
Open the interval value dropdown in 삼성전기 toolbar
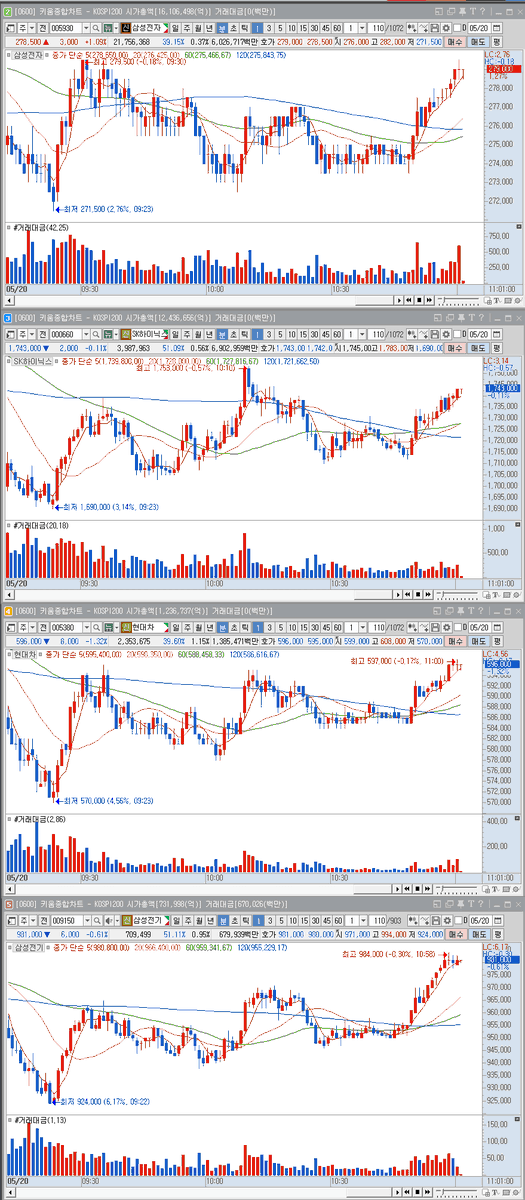coord(363,918)
